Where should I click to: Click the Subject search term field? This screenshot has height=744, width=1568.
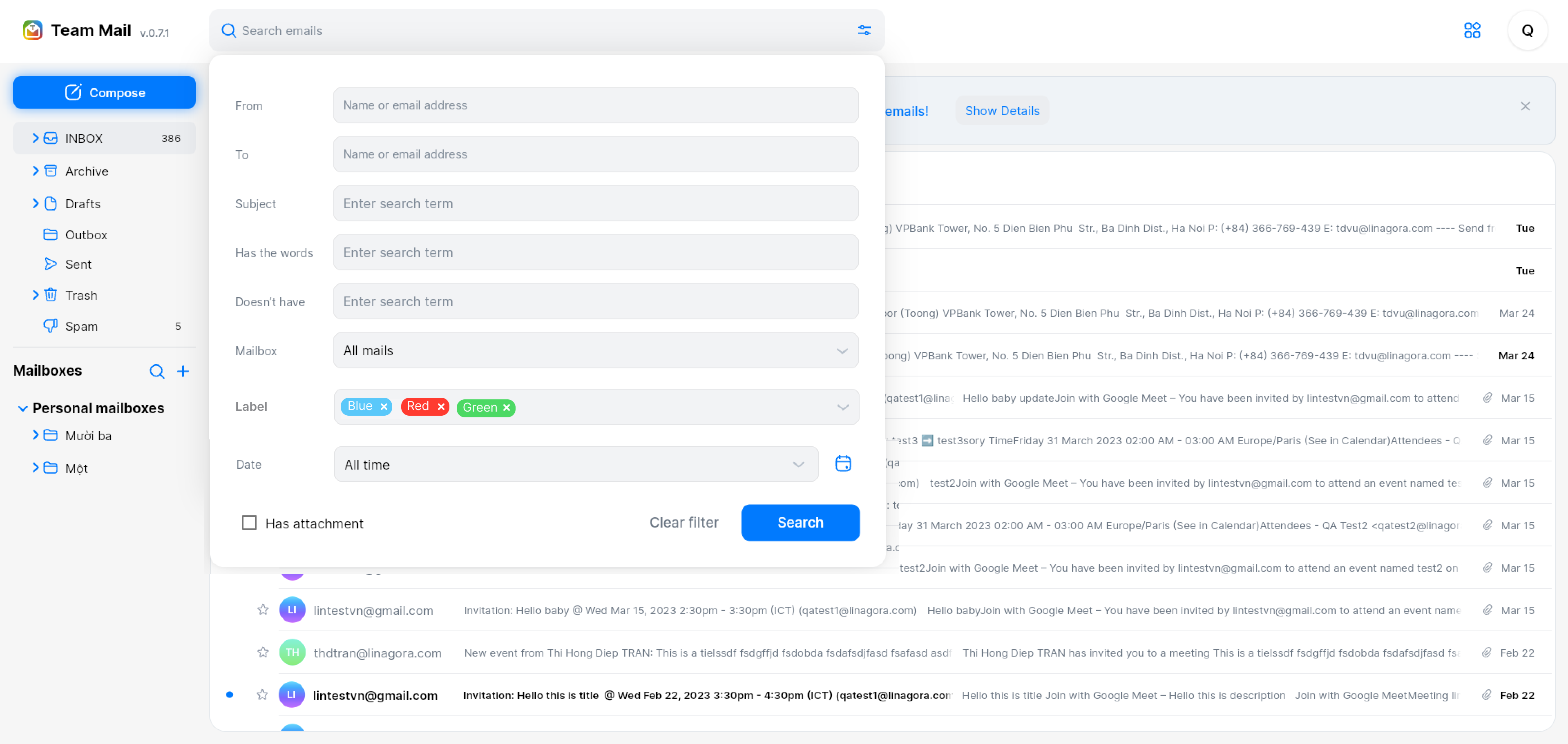tap(595, 203)
